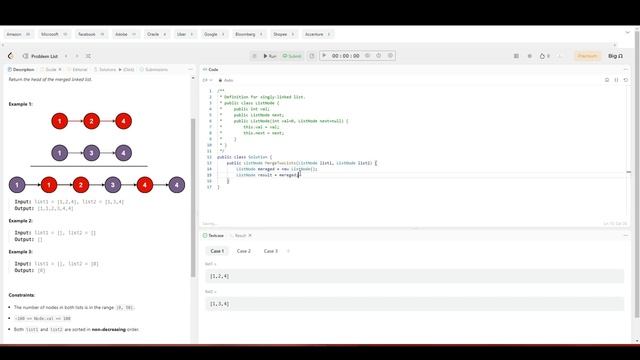Open the layout grid icon in top bar
This screenshot has width=640, height=360.
(x=516, y=56)
